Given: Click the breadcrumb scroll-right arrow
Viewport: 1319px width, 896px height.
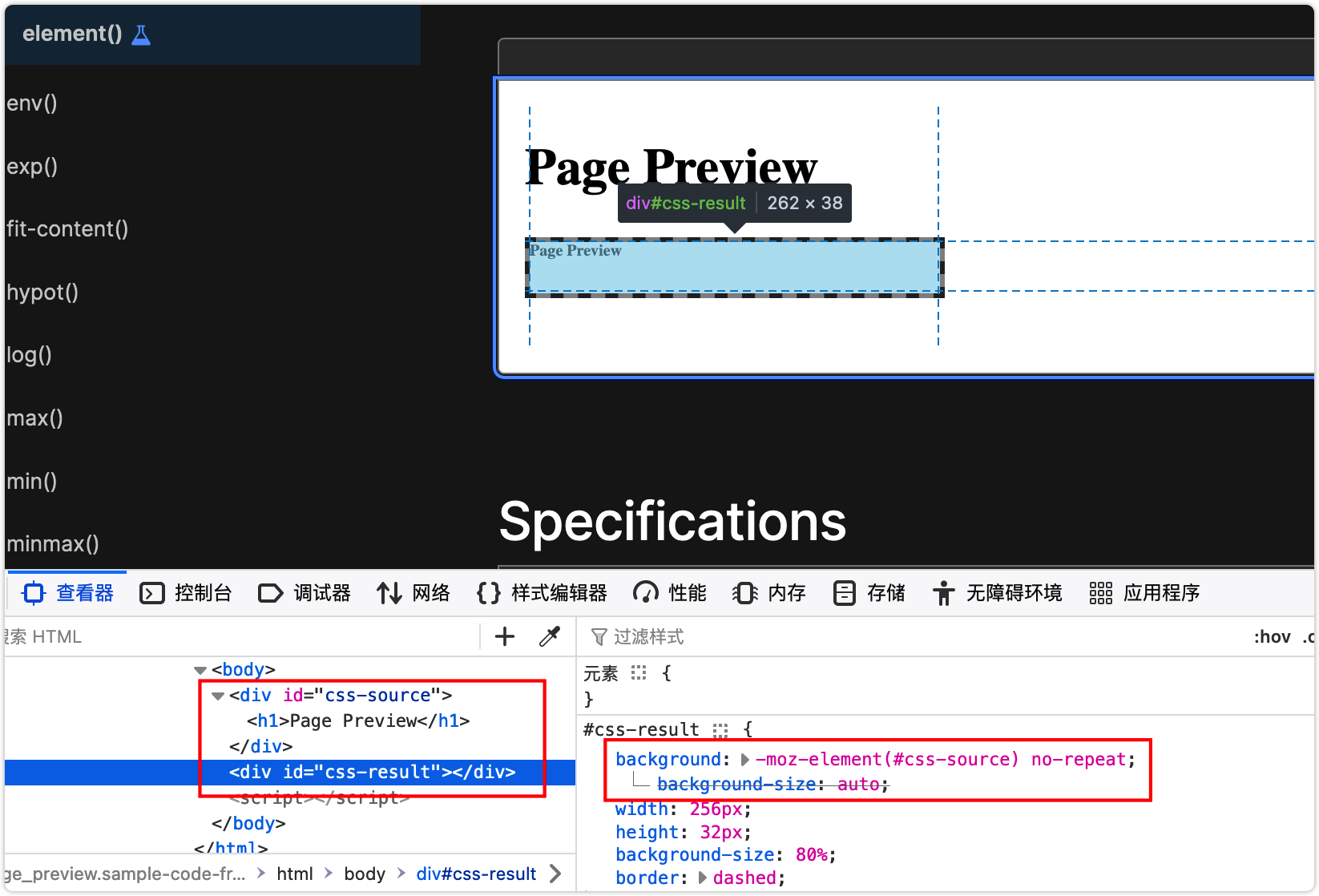Looking at the screenshot, I should (x=555, y=874).
